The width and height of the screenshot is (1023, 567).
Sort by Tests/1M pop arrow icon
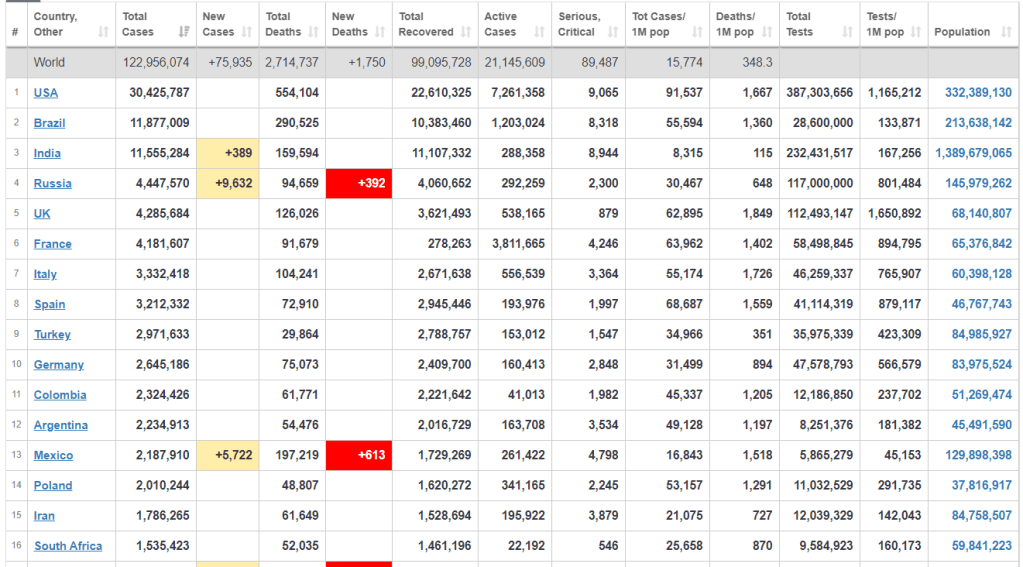[x=915, y=33]
